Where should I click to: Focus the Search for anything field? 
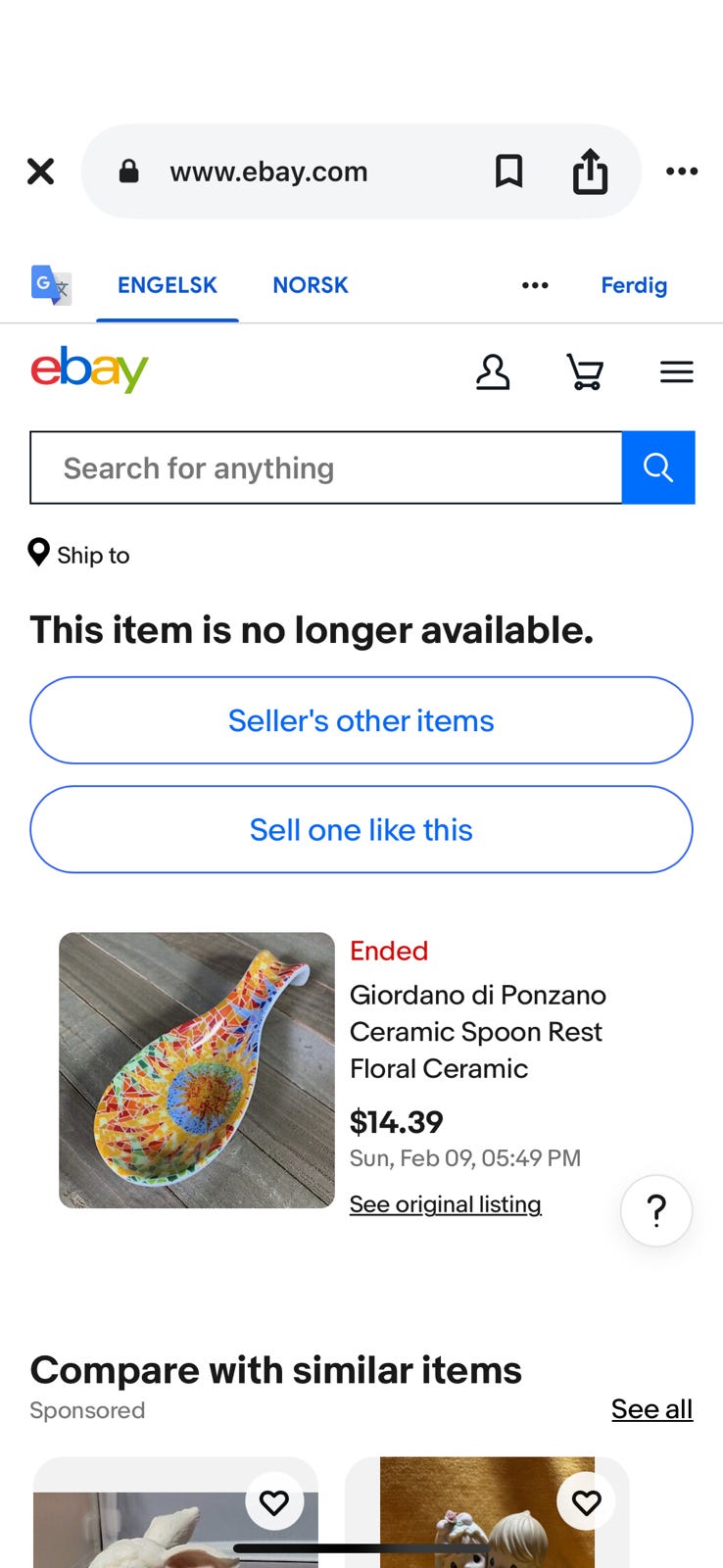(326, 467)
